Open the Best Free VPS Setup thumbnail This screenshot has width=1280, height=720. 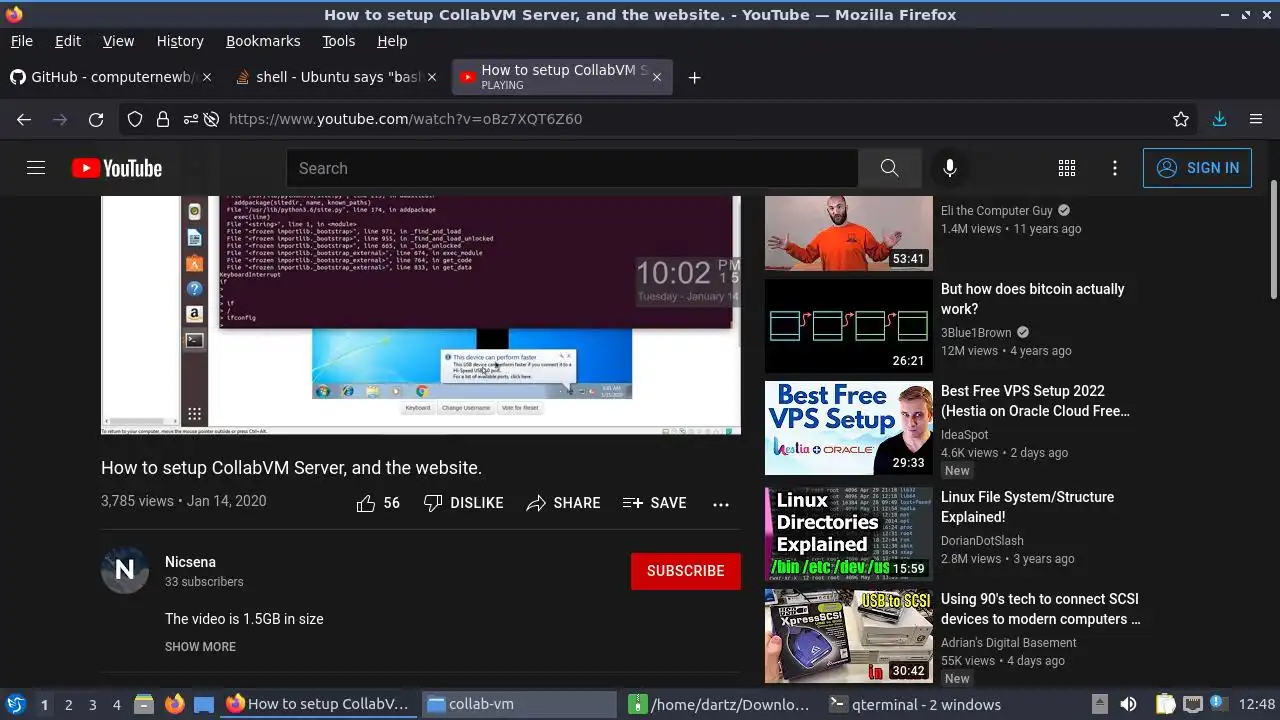(848, 428)
